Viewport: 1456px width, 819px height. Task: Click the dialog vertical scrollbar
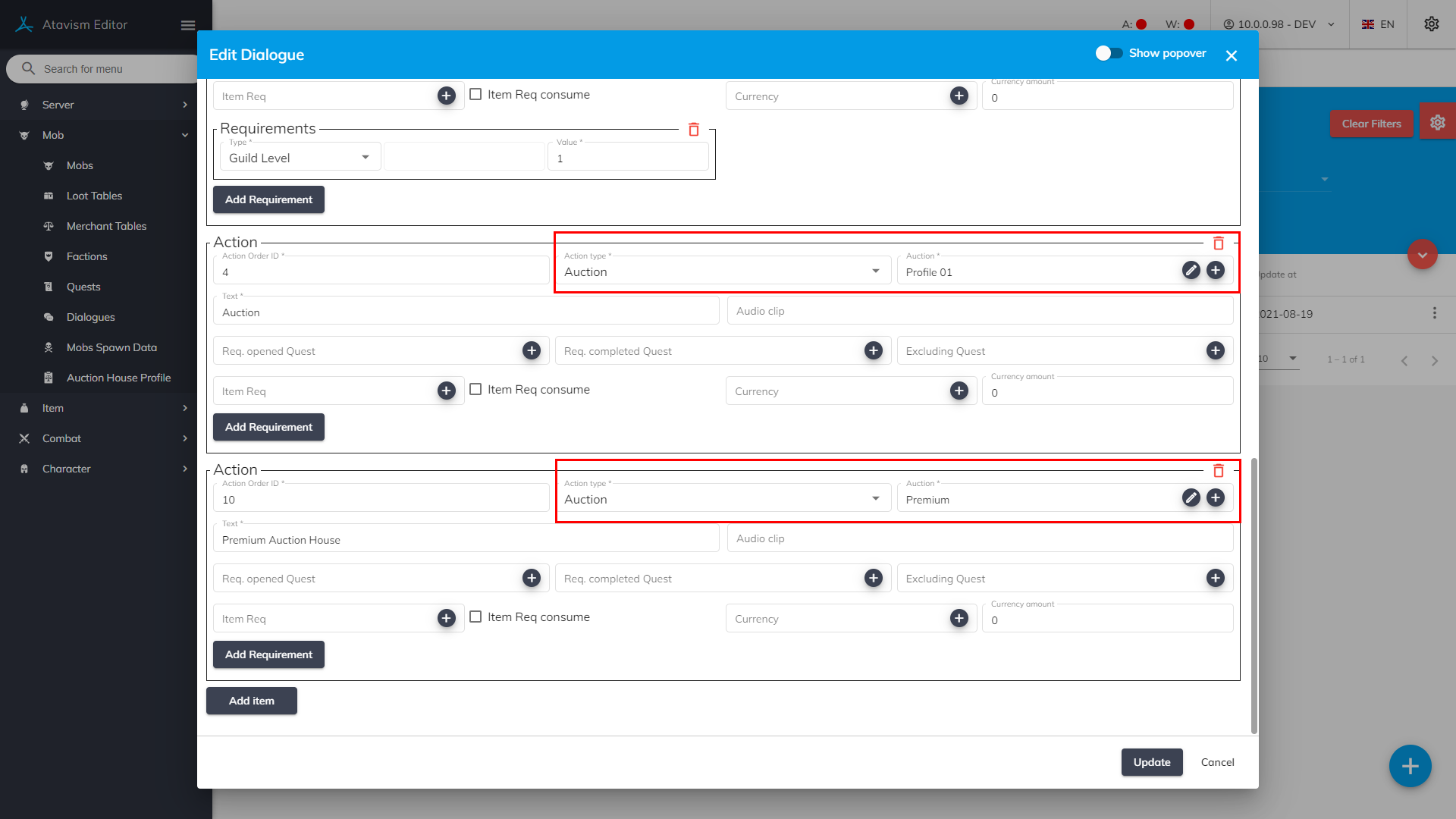(1254, 595)
